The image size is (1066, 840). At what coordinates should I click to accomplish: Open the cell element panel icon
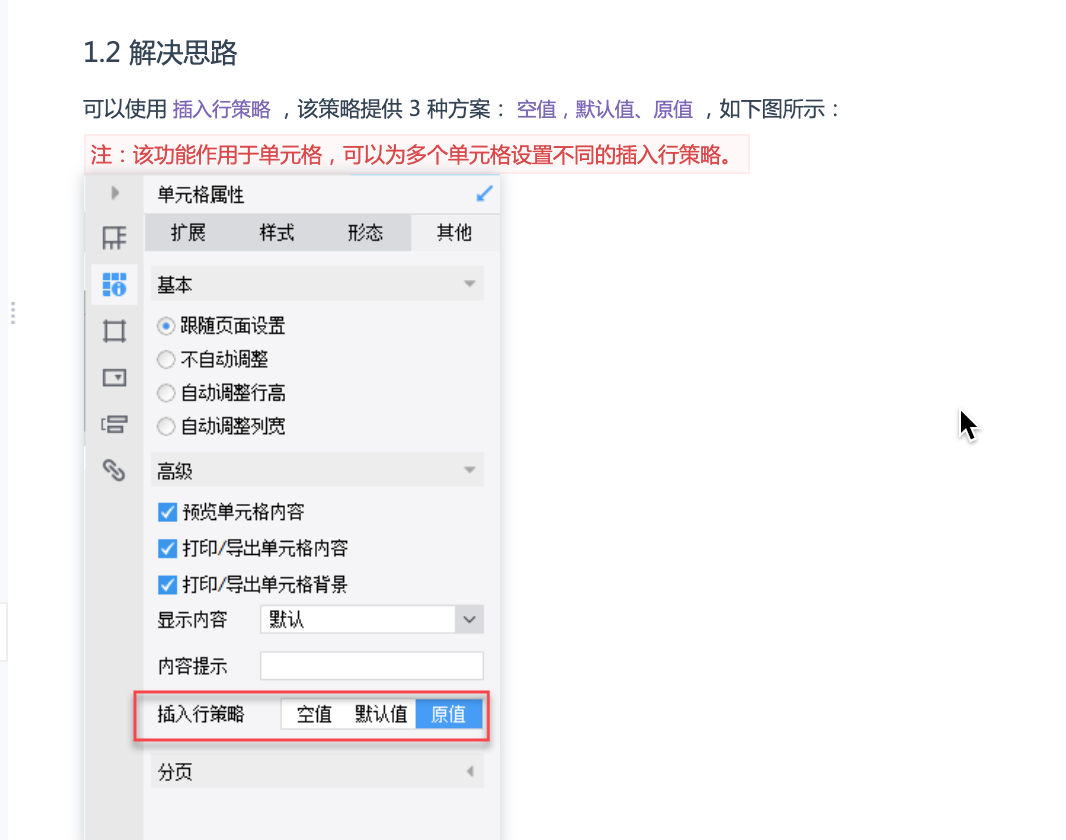(114, 238)
